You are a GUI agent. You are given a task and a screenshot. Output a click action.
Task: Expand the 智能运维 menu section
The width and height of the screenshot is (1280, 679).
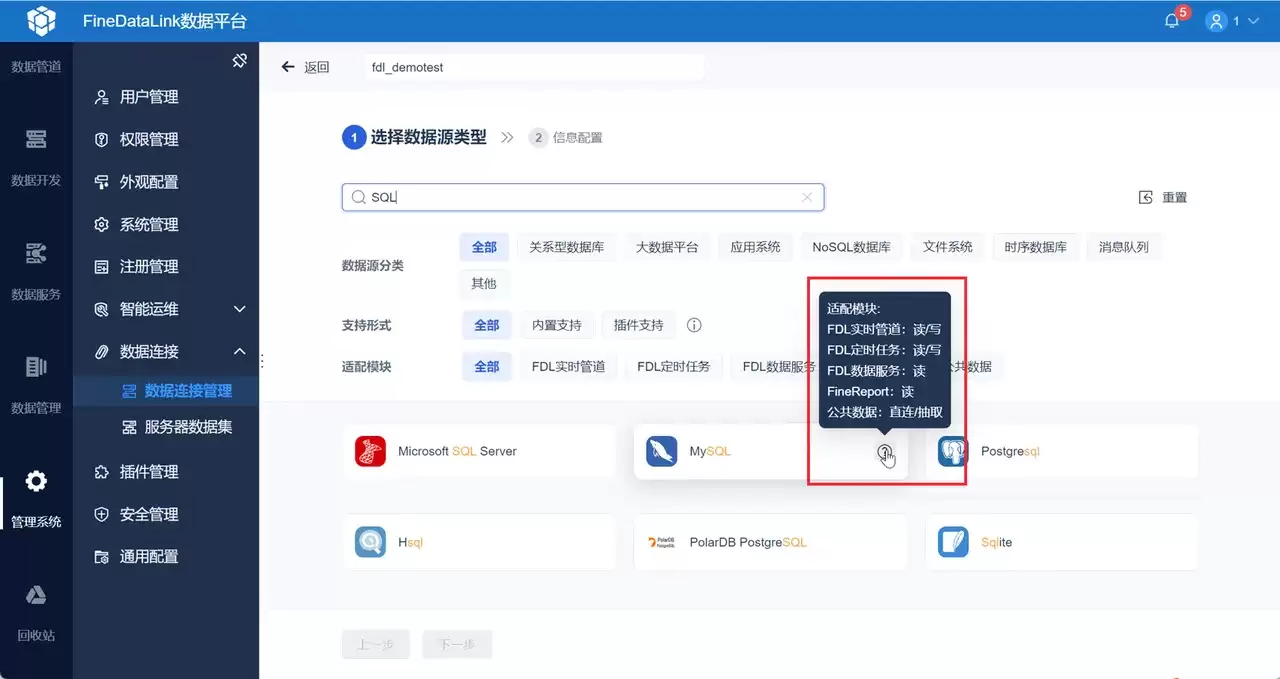coord(239,309)
